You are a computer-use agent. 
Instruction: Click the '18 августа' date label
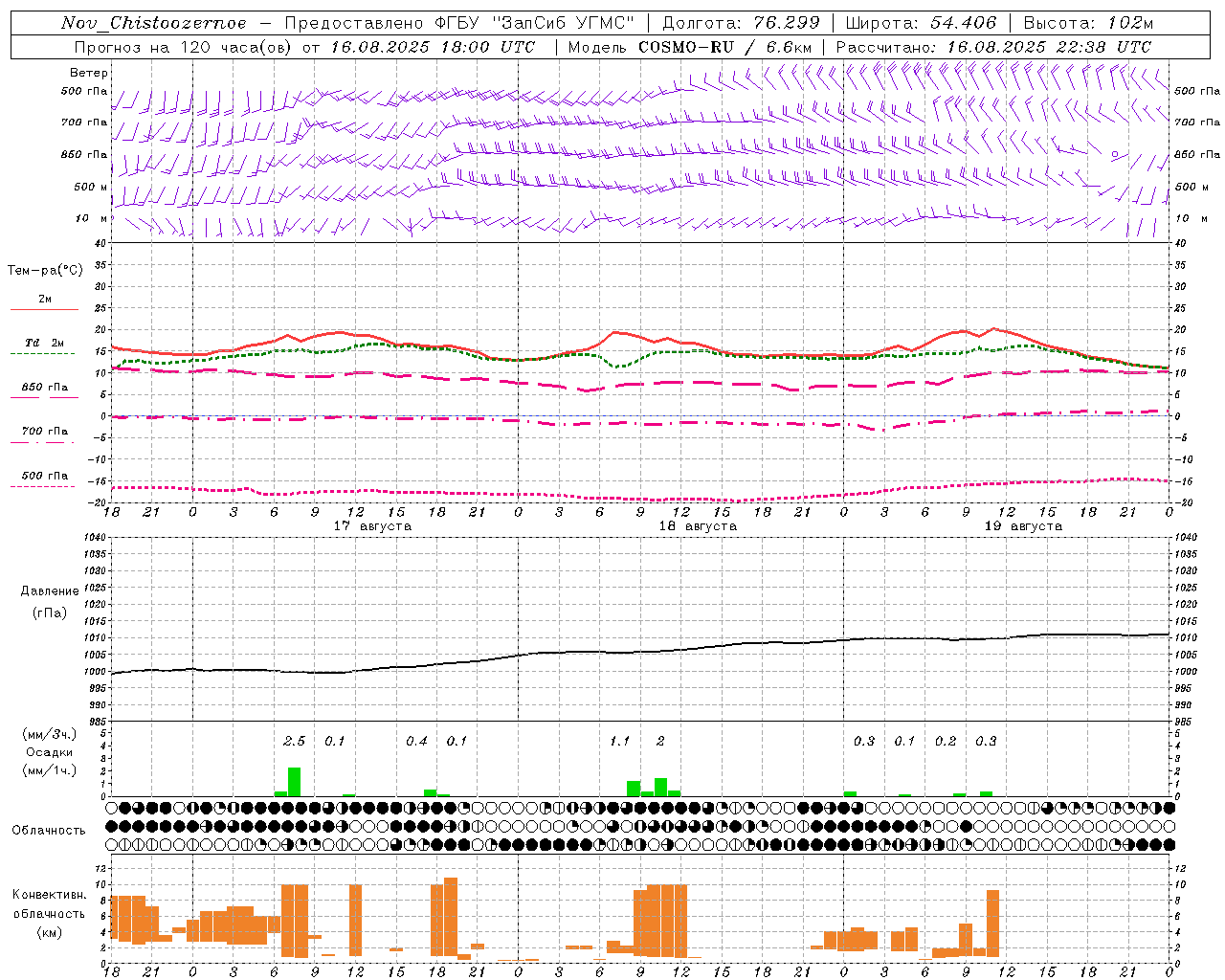[698, 526]
